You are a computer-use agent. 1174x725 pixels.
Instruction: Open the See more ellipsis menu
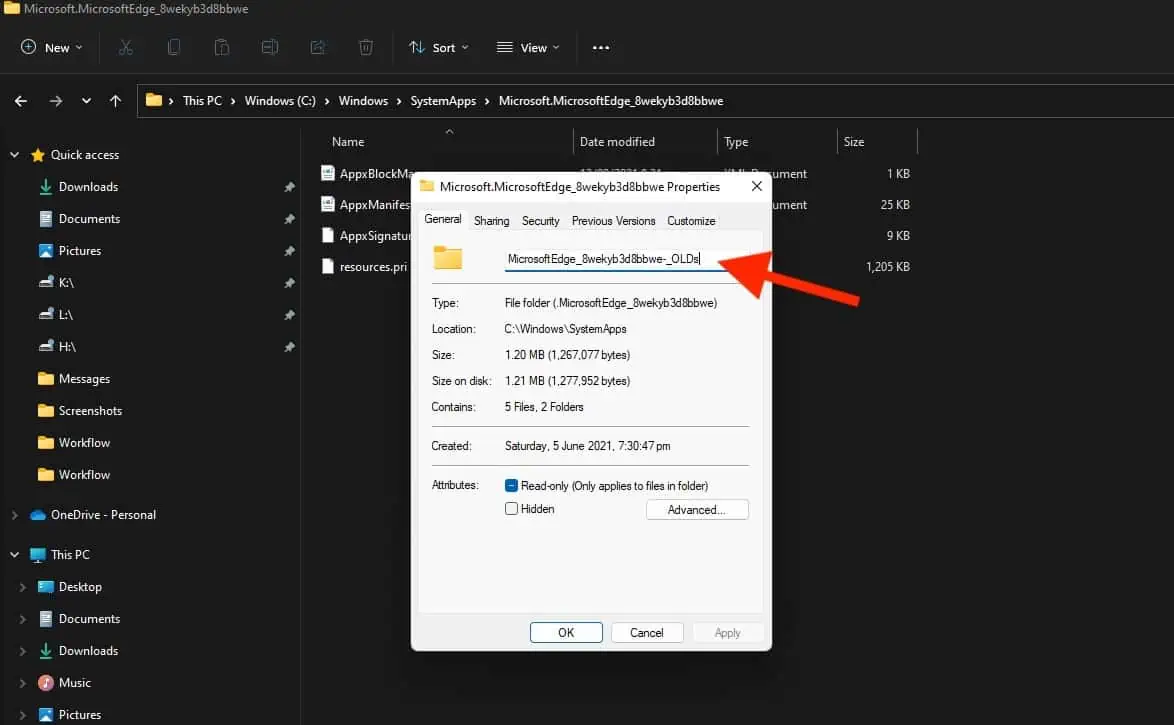[600, 47]
